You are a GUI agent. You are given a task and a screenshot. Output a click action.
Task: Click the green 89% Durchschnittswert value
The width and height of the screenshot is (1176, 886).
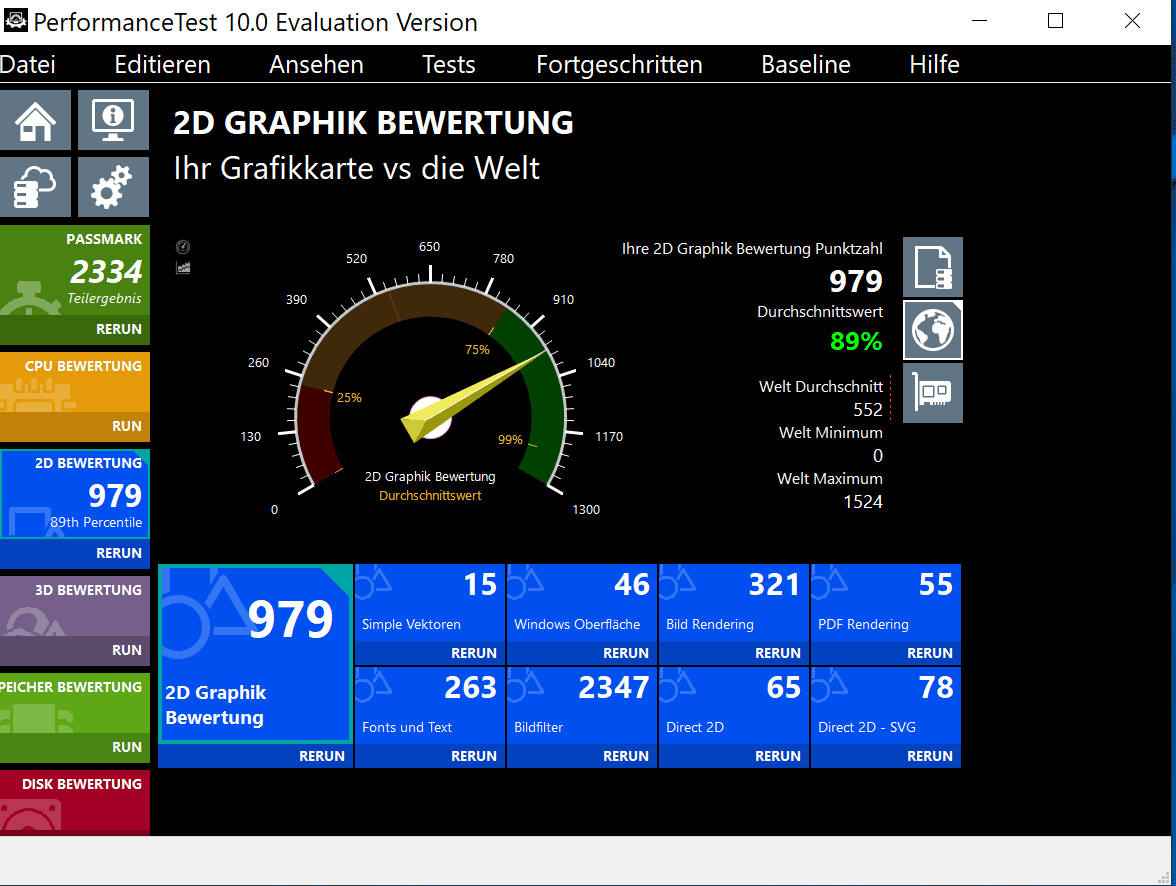point(856,341)
